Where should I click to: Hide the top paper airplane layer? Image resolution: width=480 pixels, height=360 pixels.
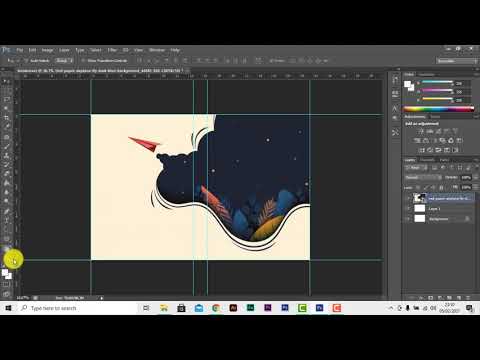click(x=408, y=198)
